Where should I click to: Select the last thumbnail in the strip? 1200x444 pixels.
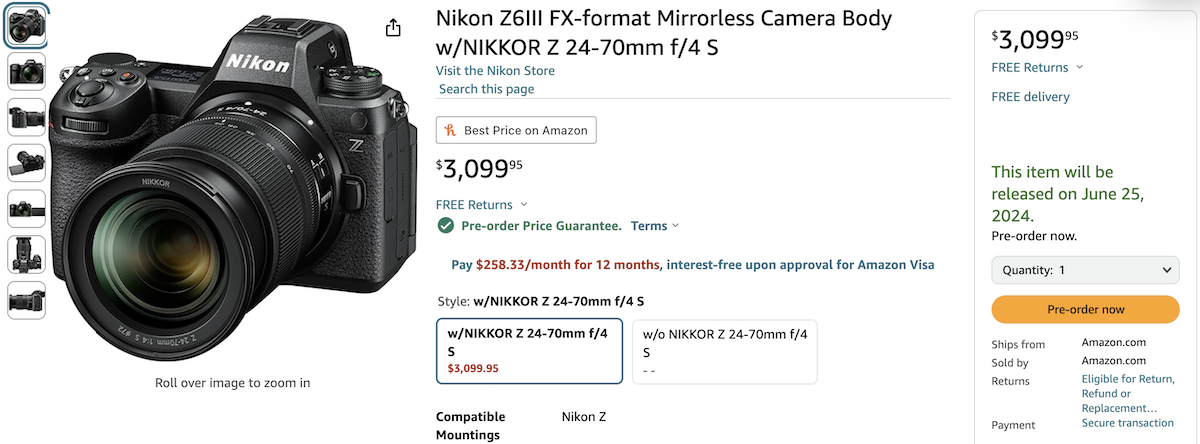point(26,300)
